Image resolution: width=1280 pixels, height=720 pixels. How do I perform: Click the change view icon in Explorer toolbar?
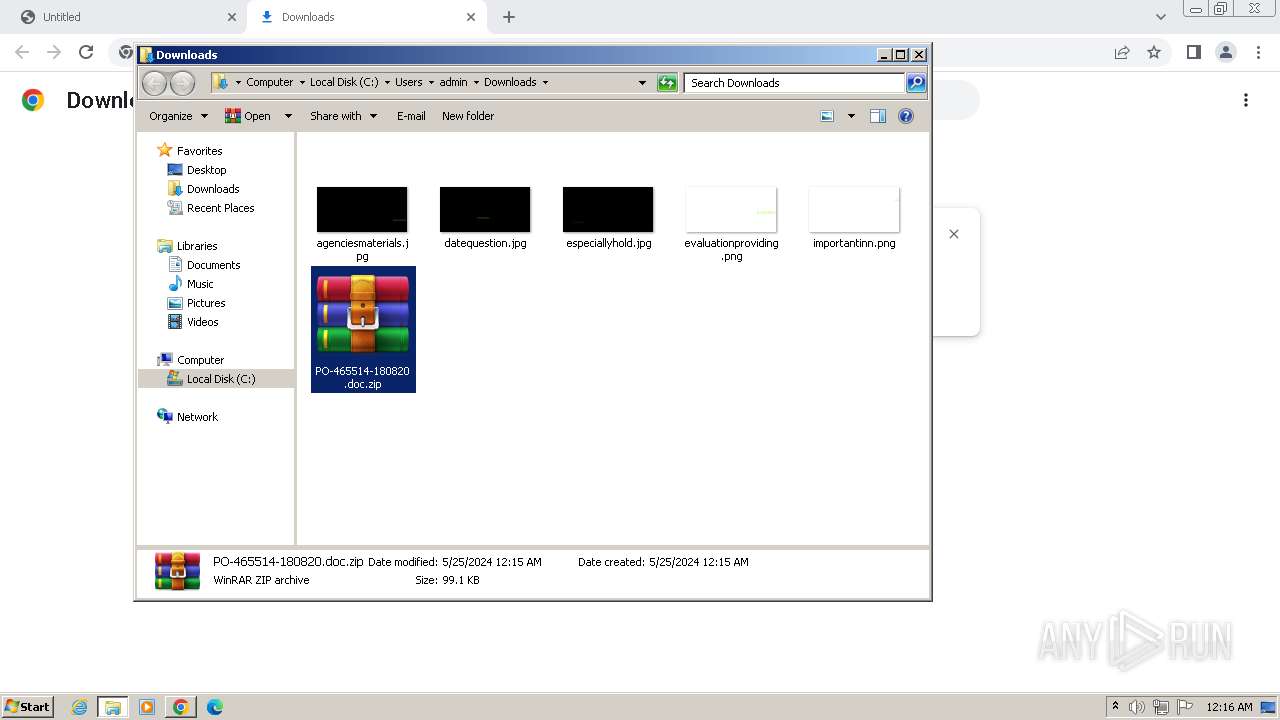click(827, 116)
